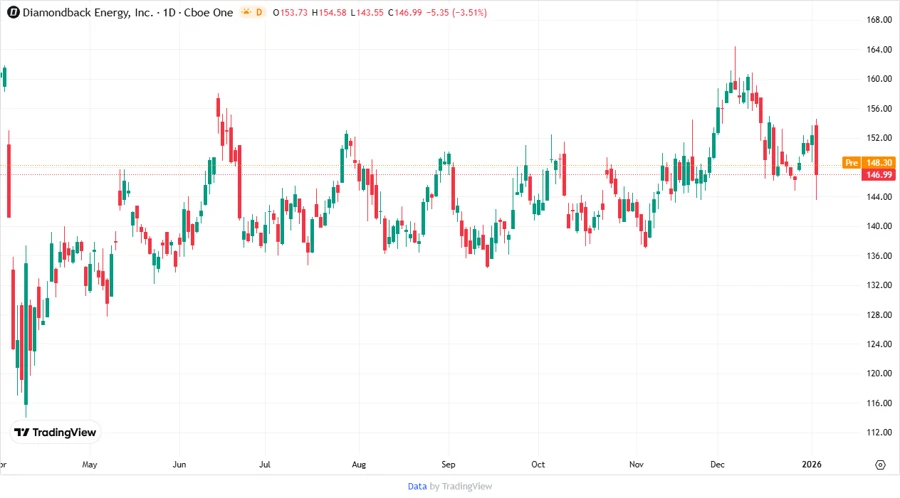
Task: Click the 160.00 price axis label
Action: (x=879, y=79)
